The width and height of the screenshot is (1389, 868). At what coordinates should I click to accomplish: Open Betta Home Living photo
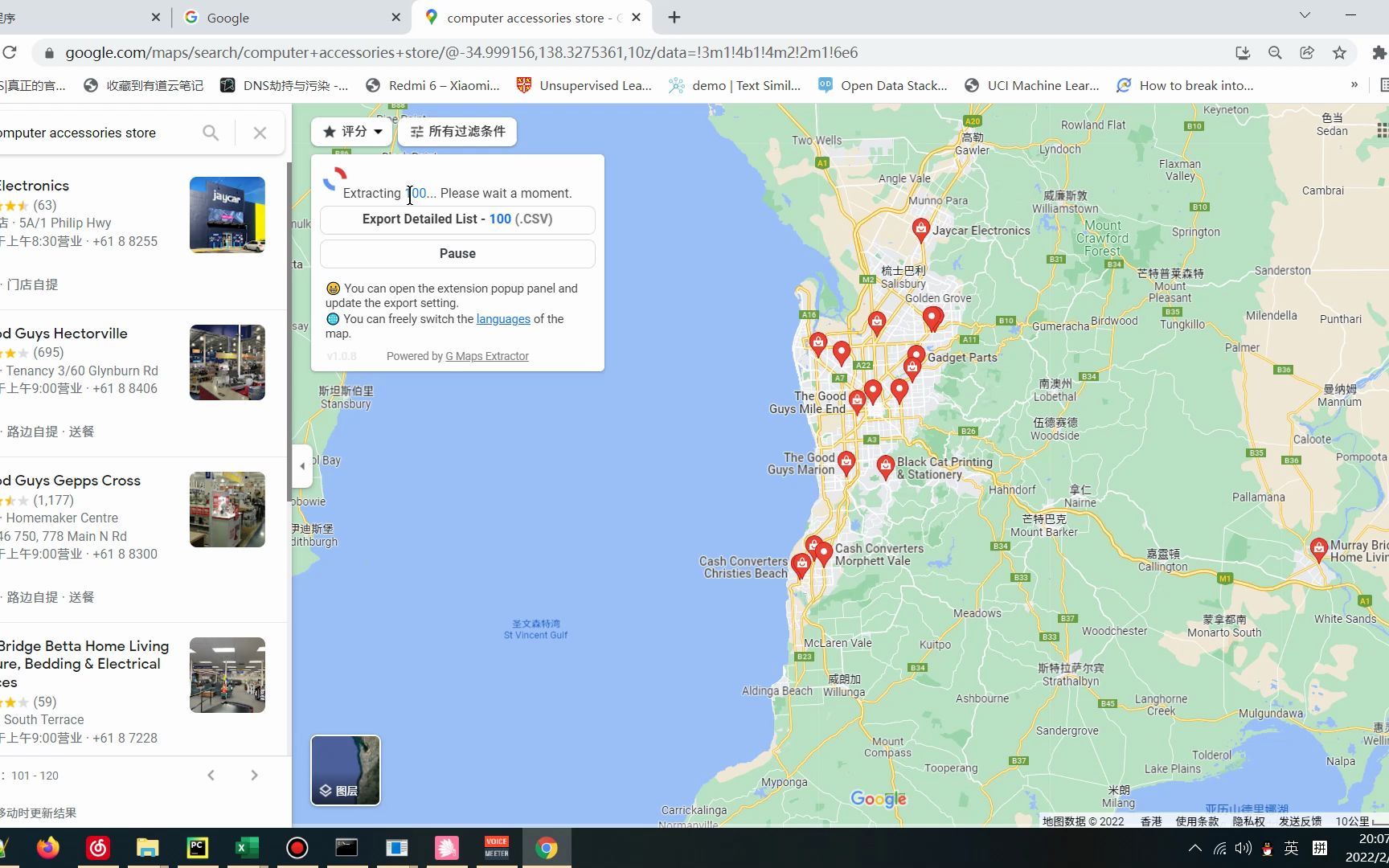[227, 675]
